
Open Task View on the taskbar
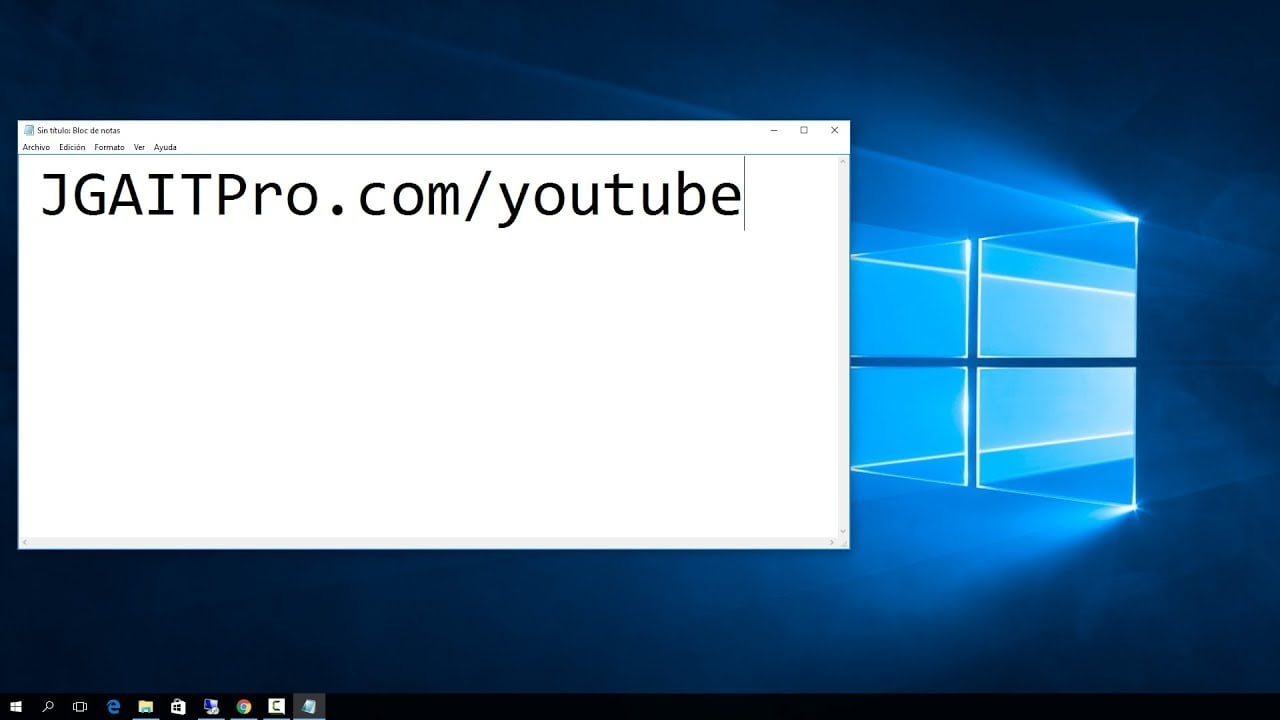(80, 707)
